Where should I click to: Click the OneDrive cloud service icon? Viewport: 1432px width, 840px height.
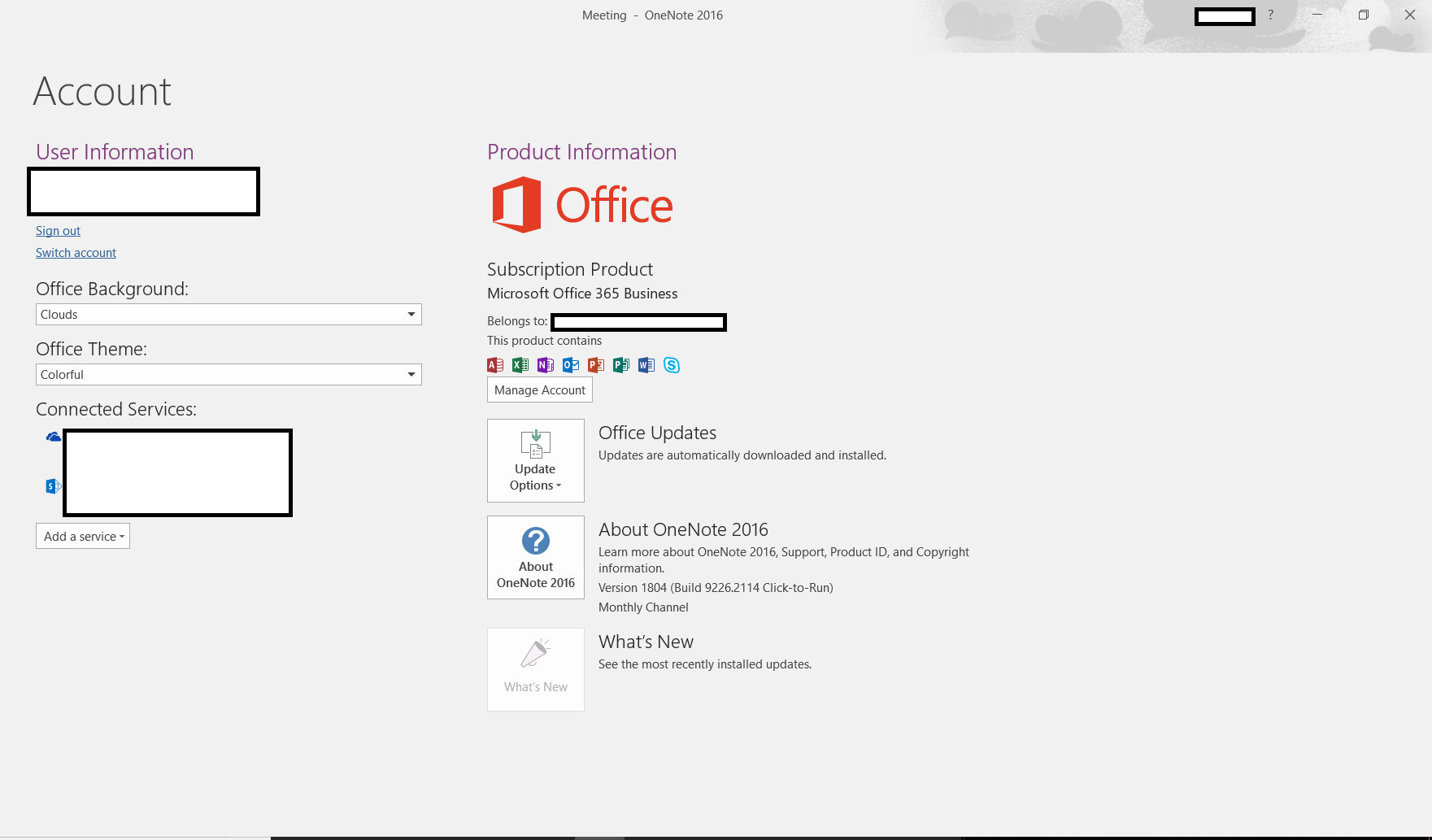pos(54,437)
